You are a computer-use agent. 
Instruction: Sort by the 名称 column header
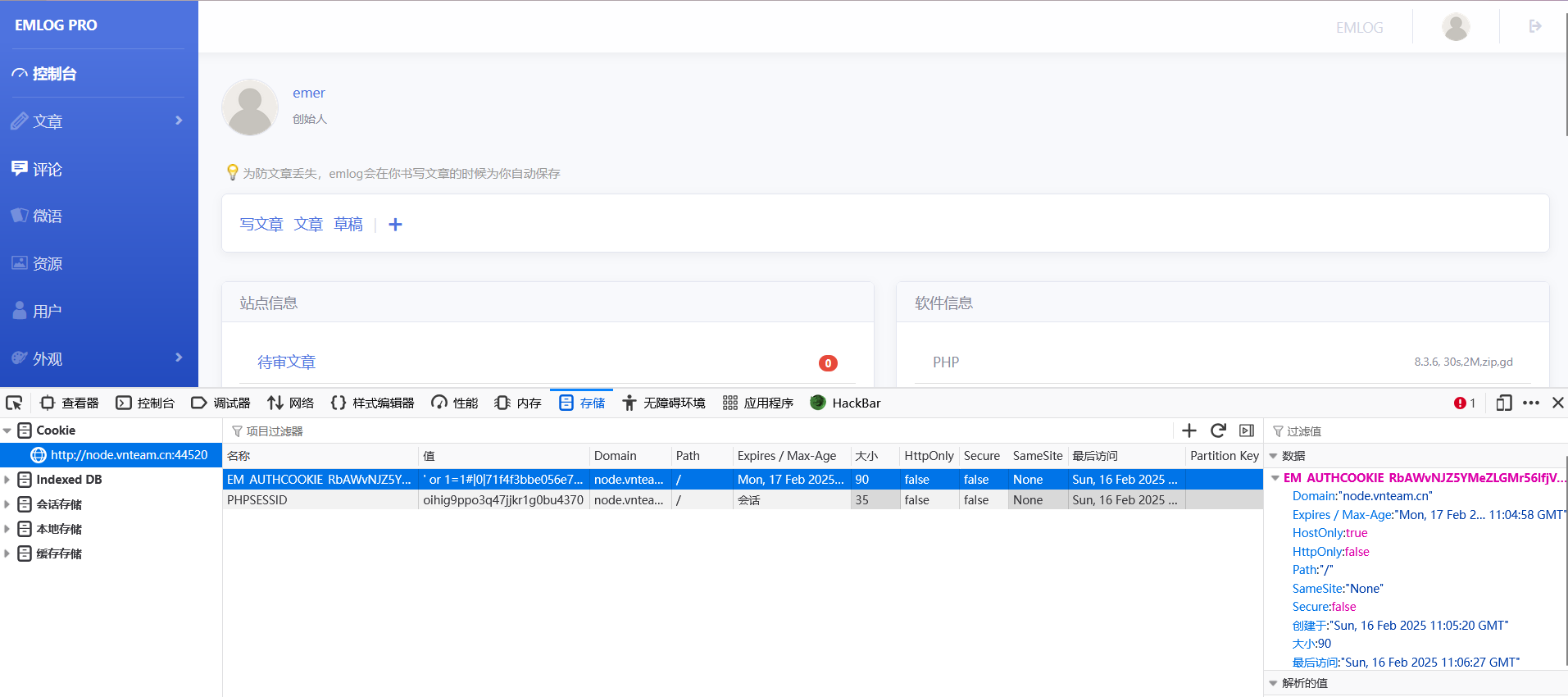[x=320, y=456]
